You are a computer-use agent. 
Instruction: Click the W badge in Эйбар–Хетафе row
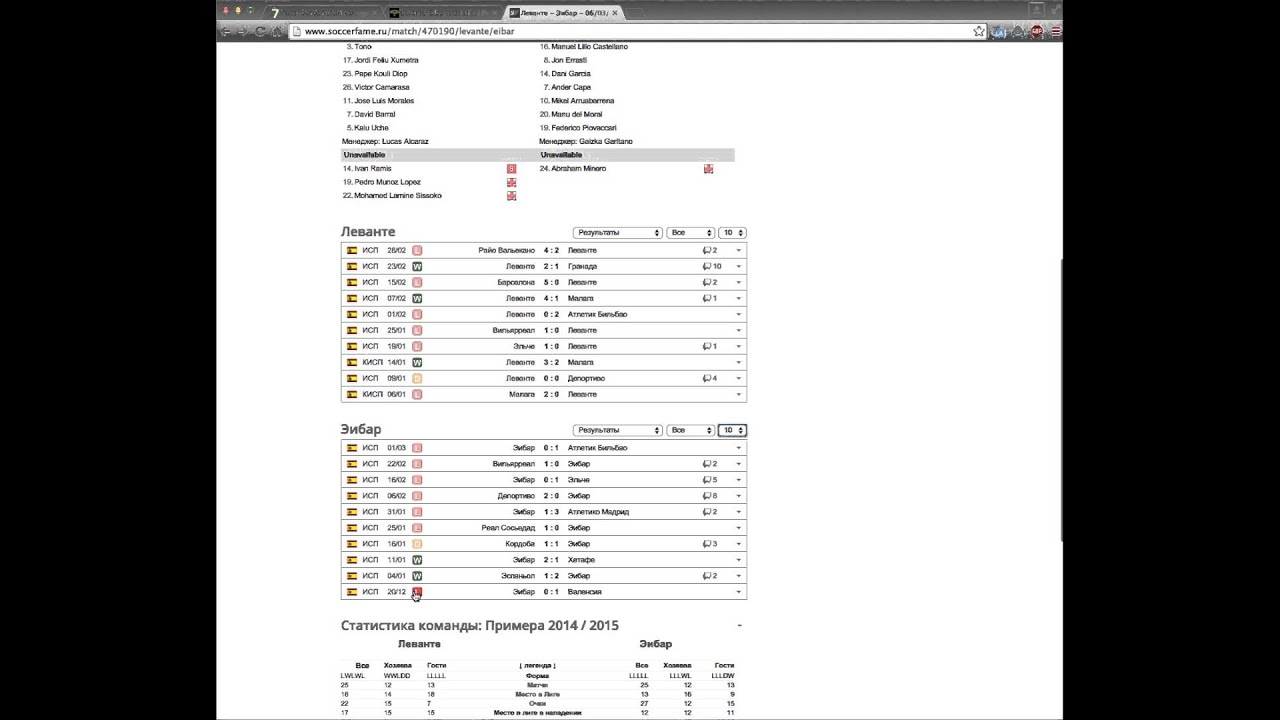(x=417, y=560)
